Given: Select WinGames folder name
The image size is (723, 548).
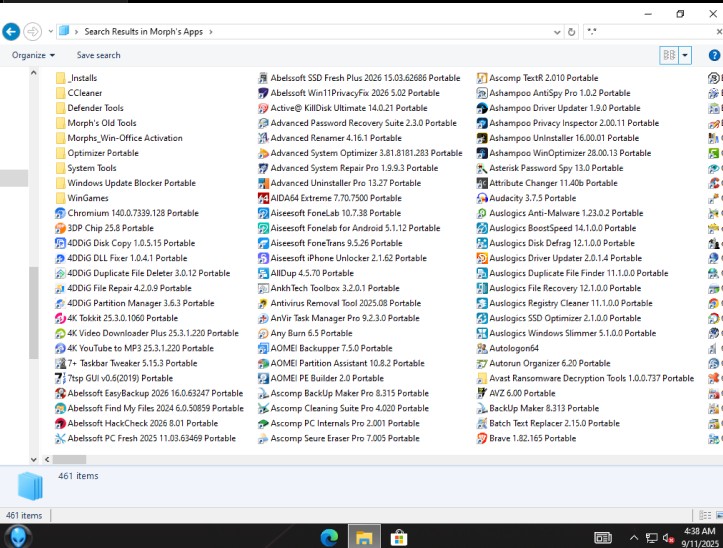Looking at the screenshot, I should [x=88, y=198].
